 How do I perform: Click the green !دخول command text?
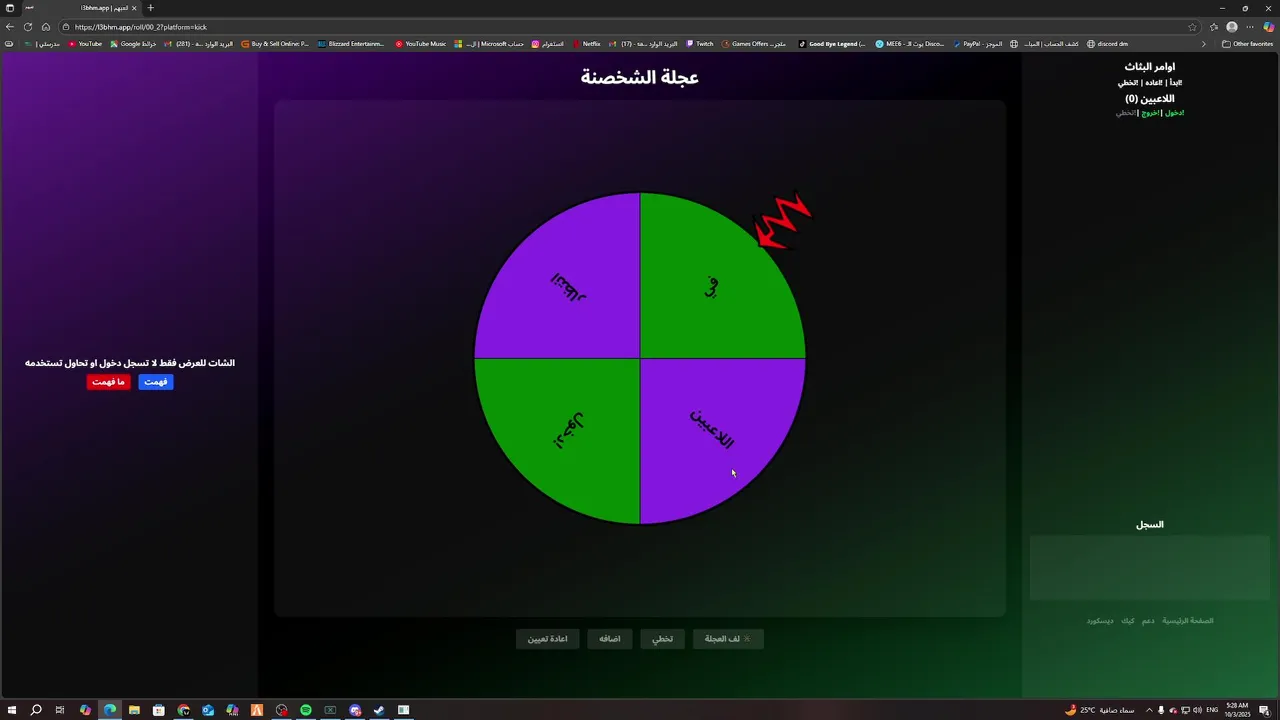(x=1174, y=113)
